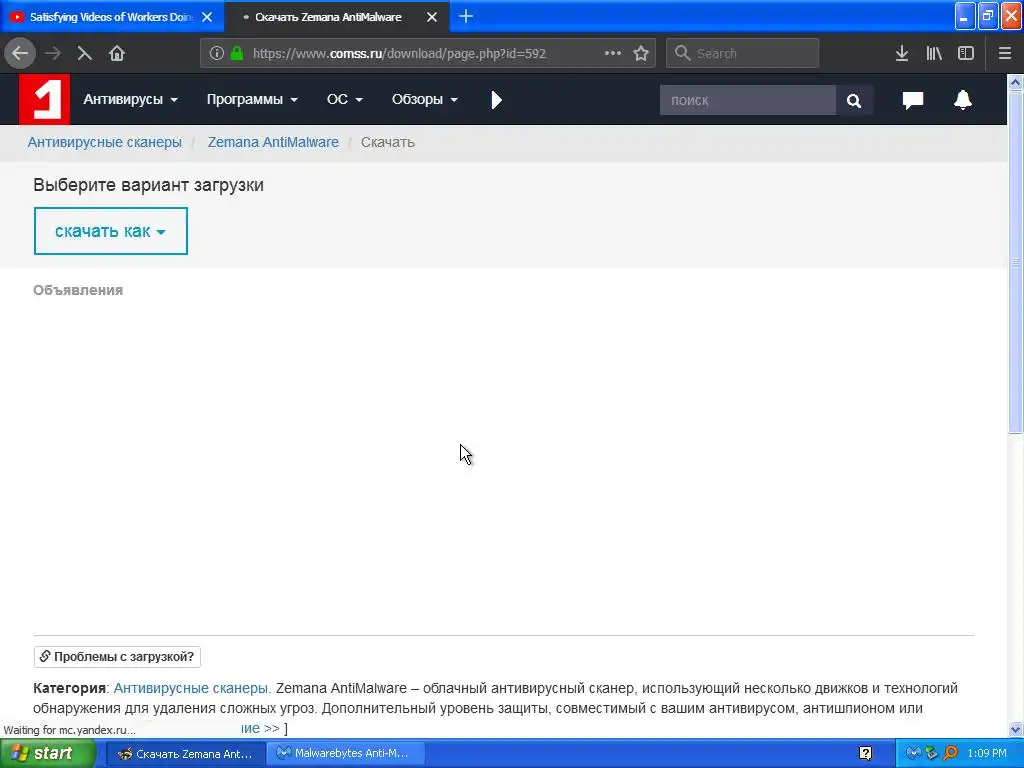Viewport: 1024px width, 768px height.
Task: Click the scrollbar down arrow
Action: click(1015, 729)
